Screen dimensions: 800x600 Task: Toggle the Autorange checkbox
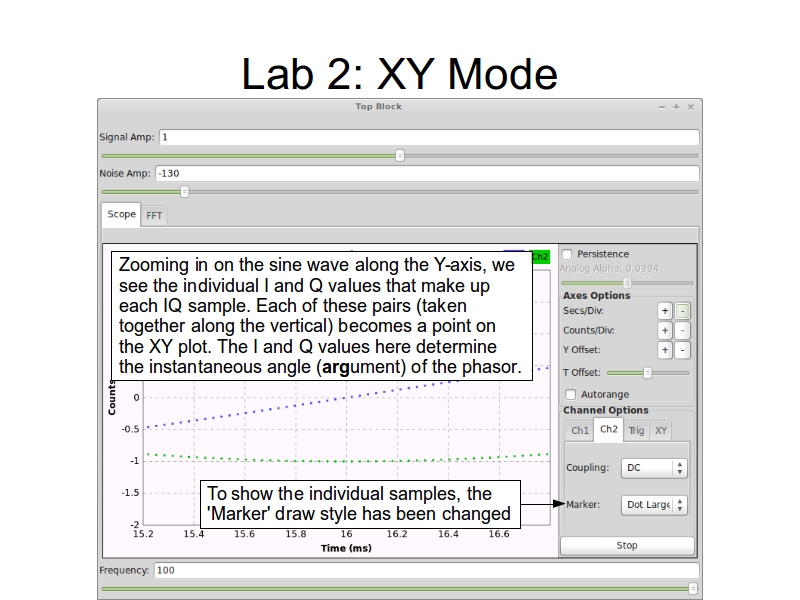click(571, 394)
